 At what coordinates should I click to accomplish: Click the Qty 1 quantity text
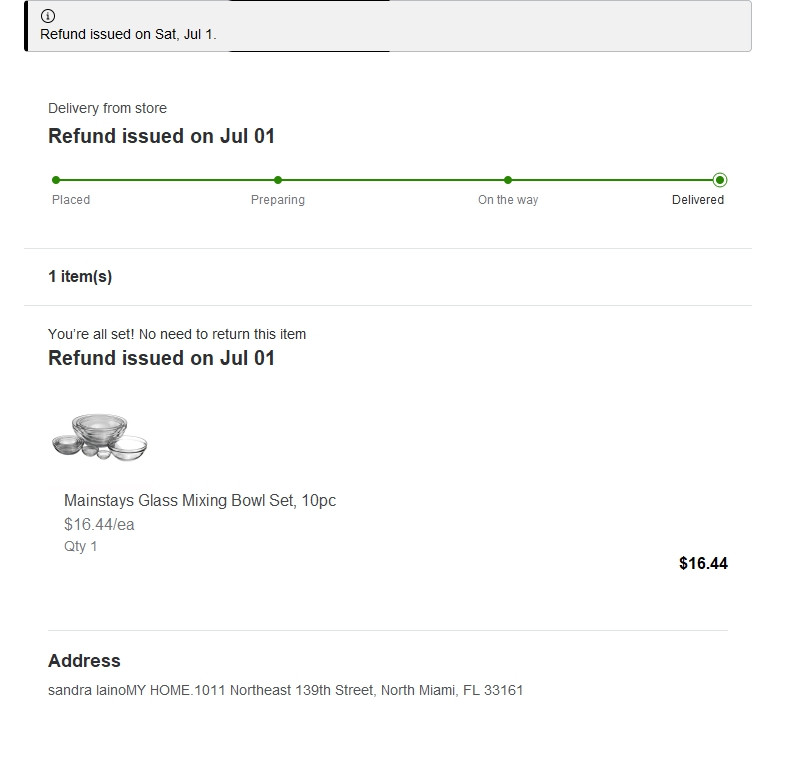coord(81,546)
